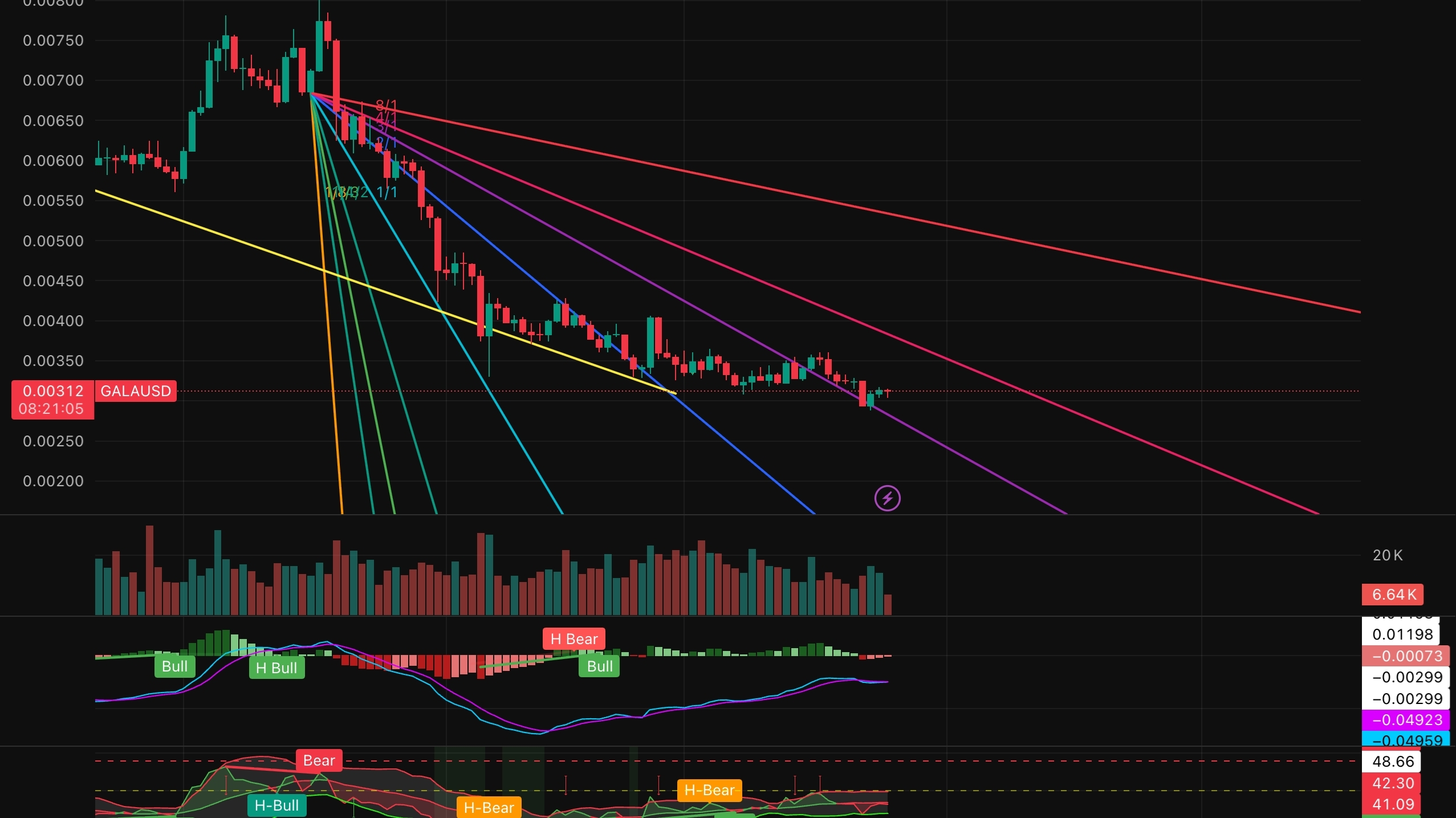
Task: Select the 1/1 Gann fan label
Action: click(387, 193)
